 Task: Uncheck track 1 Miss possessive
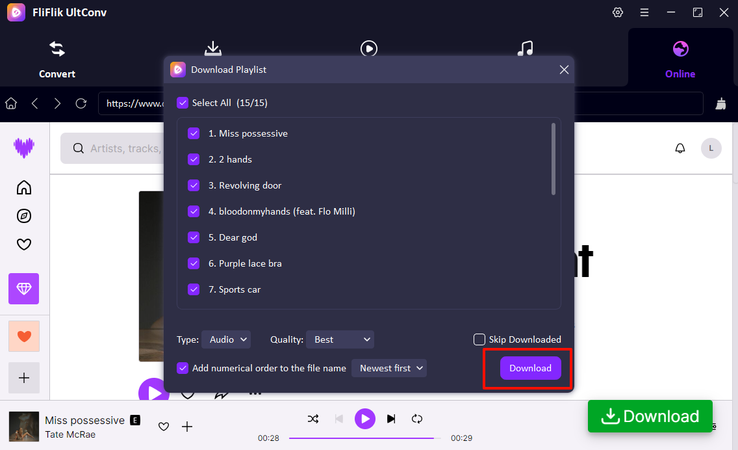(193, 133)
